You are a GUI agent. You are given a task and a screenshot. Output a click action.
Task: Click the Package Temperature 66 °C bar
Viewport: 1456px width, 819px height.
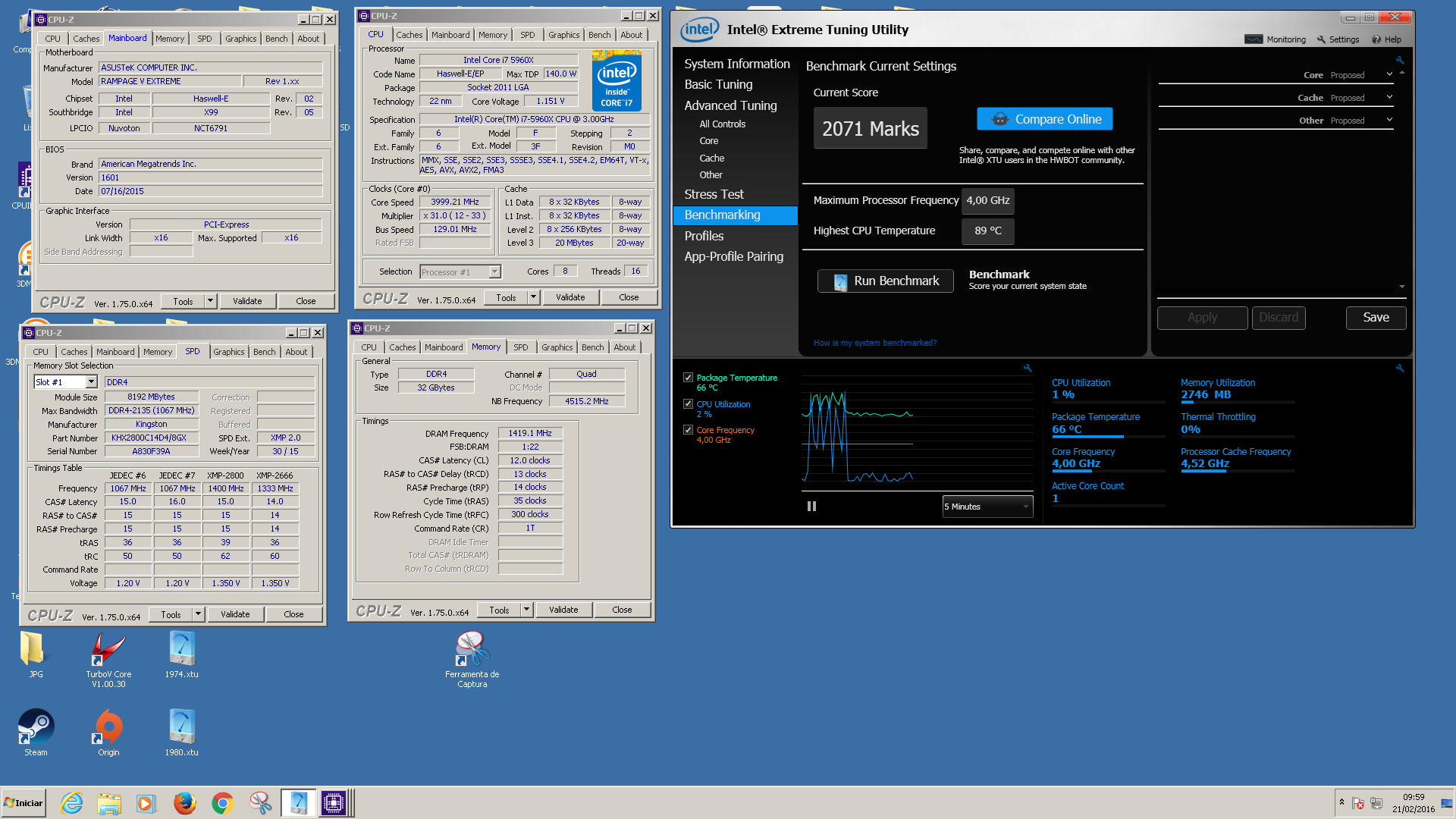1109,437
